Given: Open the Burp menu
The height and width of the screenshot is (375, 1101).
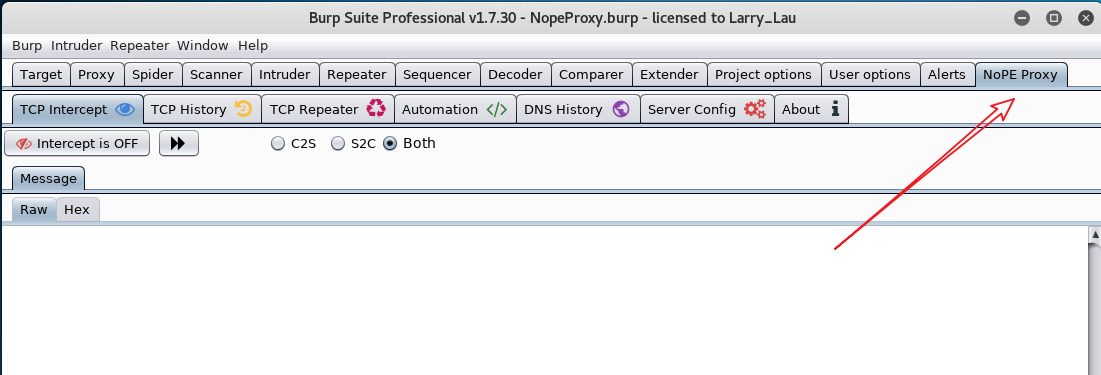Looking at the screenshot, I should coord(27,46).
